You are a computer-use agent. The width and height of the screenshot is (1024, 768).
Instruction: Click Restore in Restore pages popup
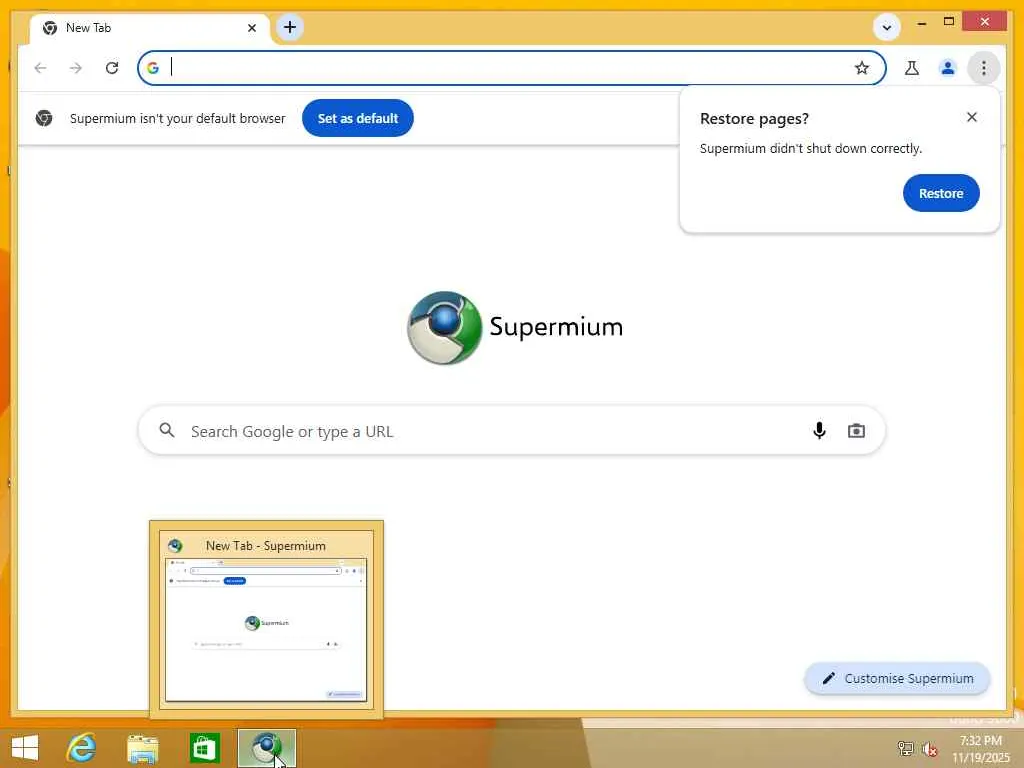[x=941, y=193]
